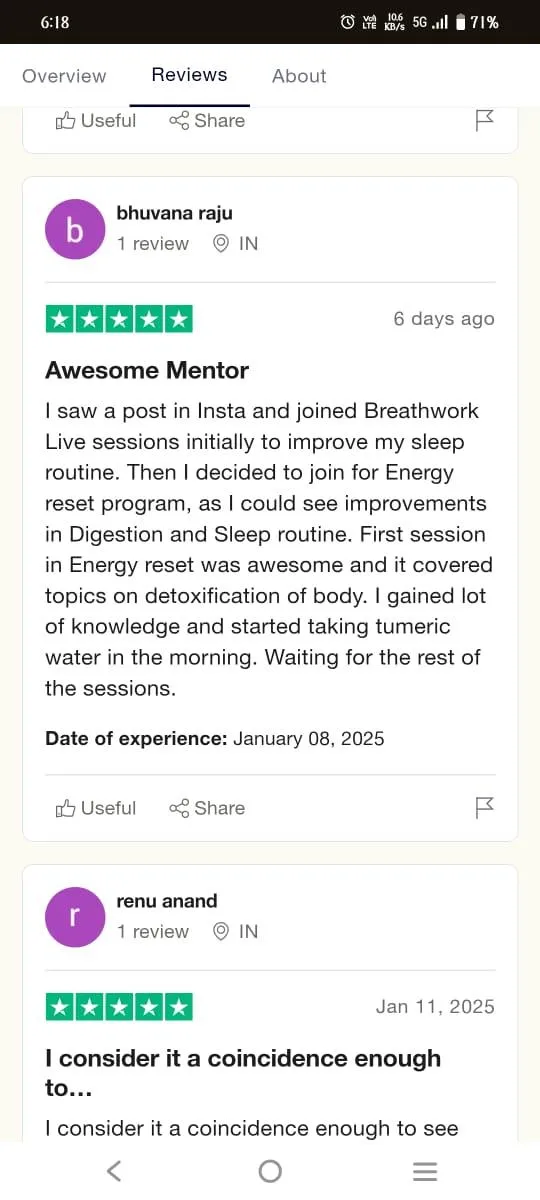The width and height of the screenshot is (540, 1200).
Task: Flag bhuvana raju's review with the flag icon
Action: coord(485,808)
